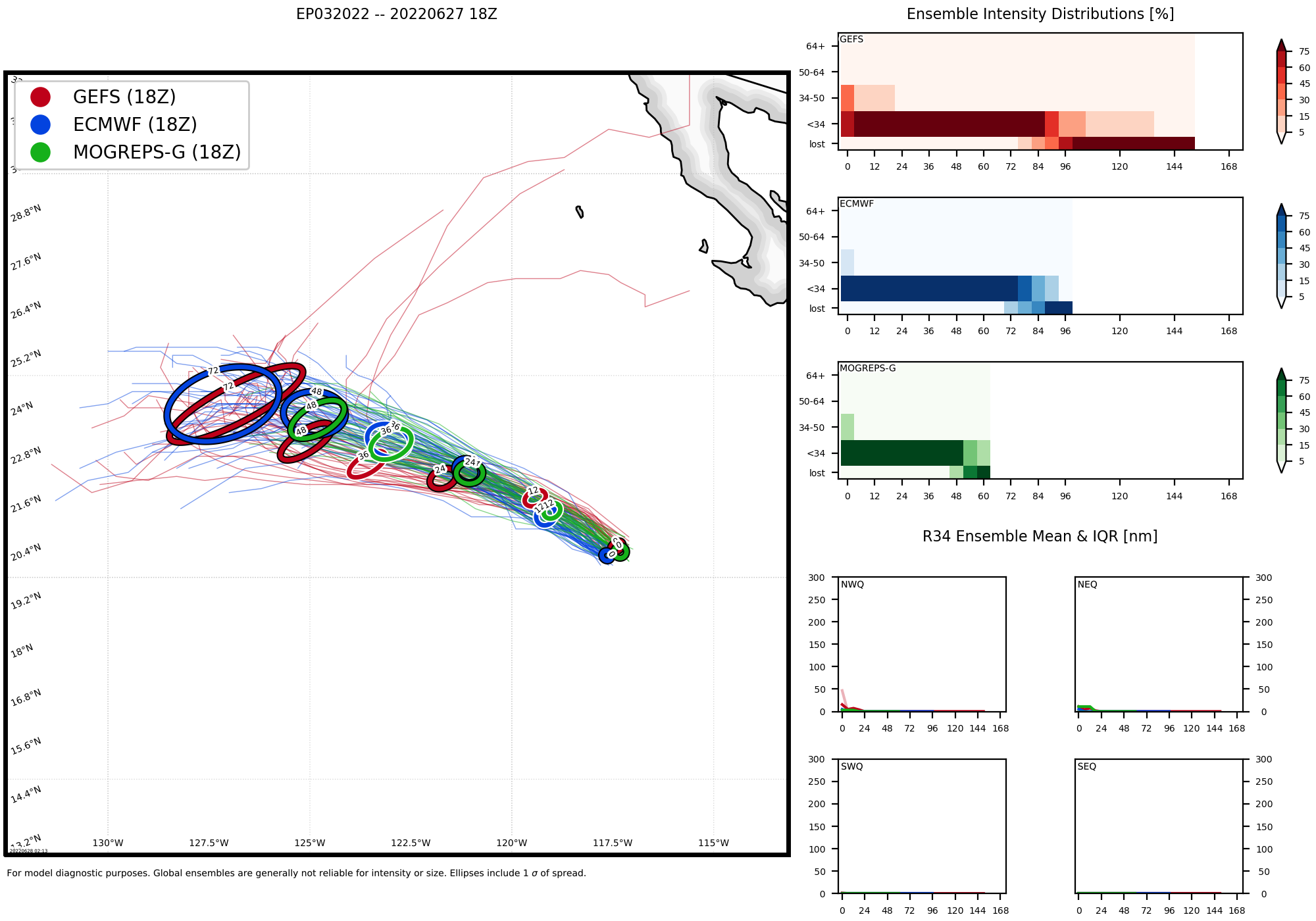The height and width of the screenshot is (921, 1316).
Task: Click the red GEFS legend circle
Action: (x=40, y=97)
